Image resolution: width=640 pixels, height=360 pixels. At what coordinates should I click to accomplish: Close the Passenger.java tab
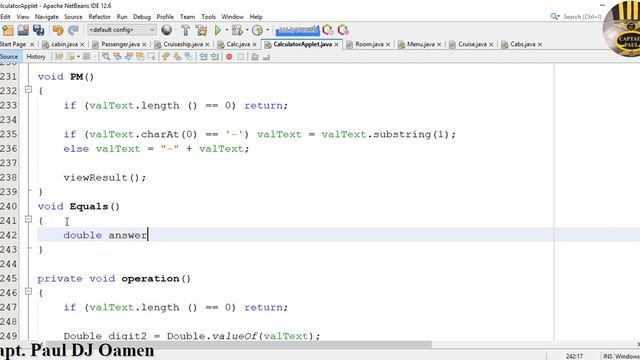[x=144, y=44]
